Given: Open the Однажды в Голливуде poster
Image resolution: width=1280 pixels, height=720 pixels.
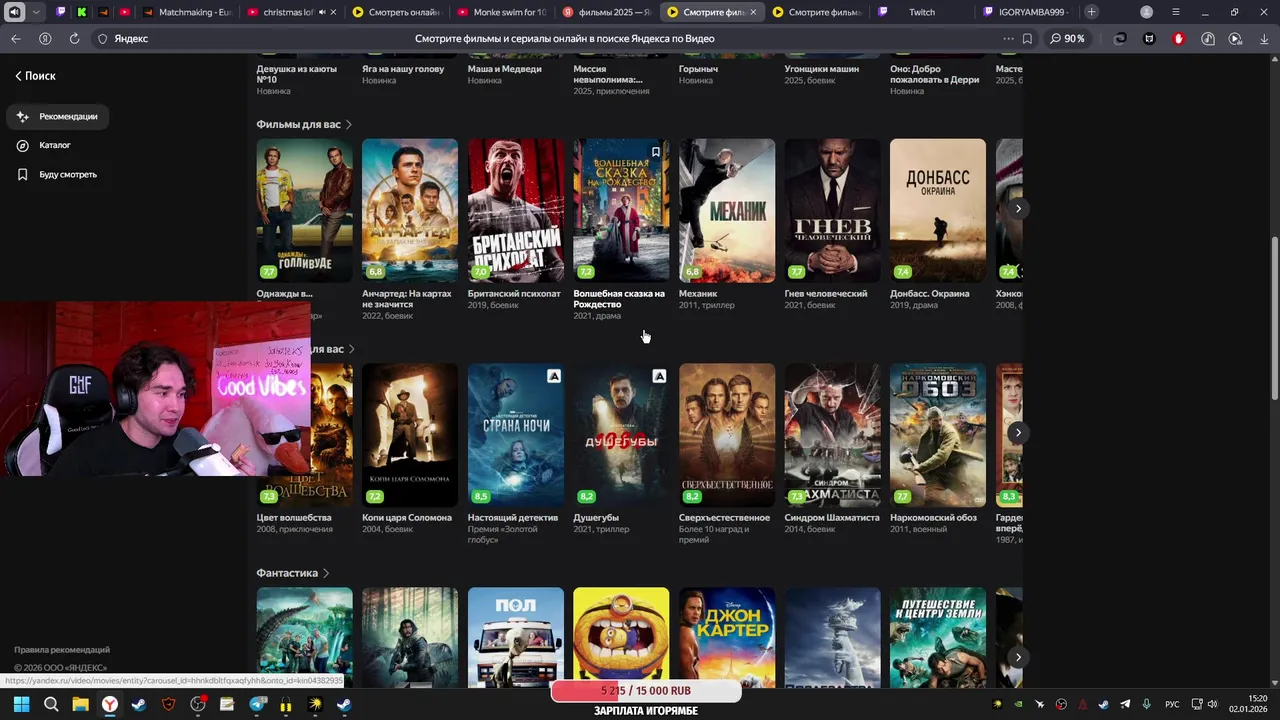Looking at the screenshot, I should (304, 210).
